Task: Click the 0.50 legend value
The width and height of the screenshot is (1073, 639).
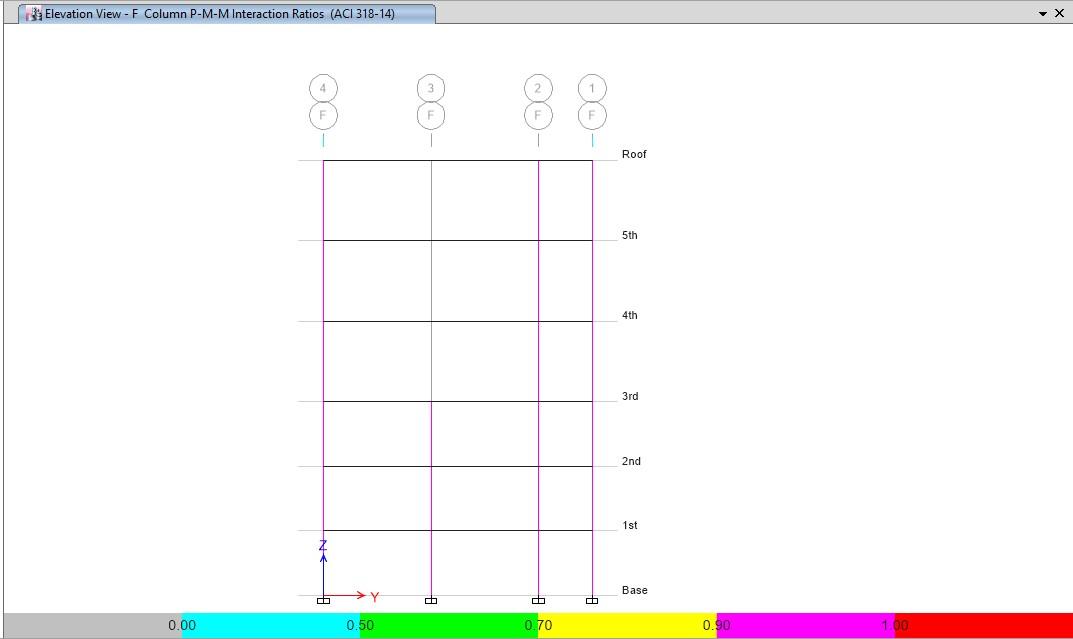Action: tap(360, 625)
